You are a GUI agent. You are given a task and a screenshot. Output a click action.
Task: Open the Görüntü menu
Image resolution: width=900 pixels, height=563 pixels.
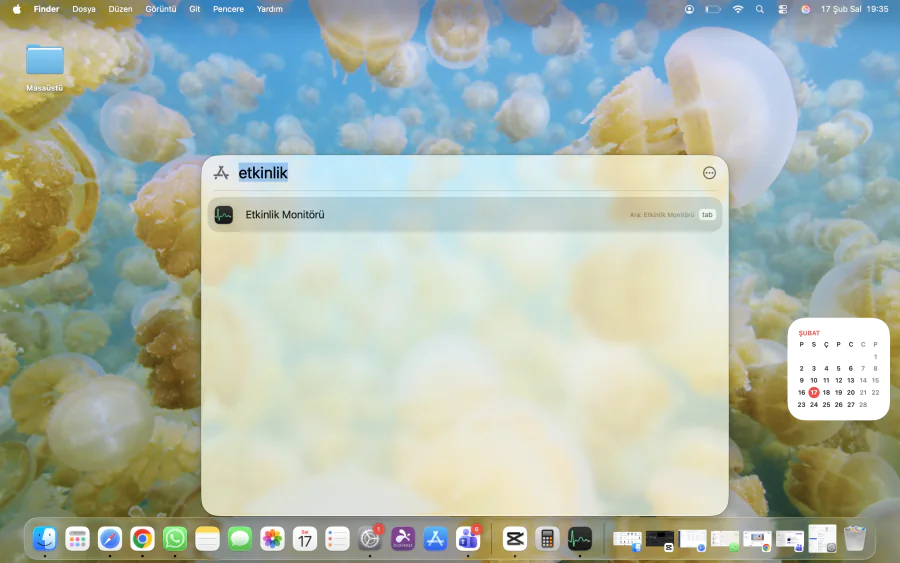[x=161, y=9]
